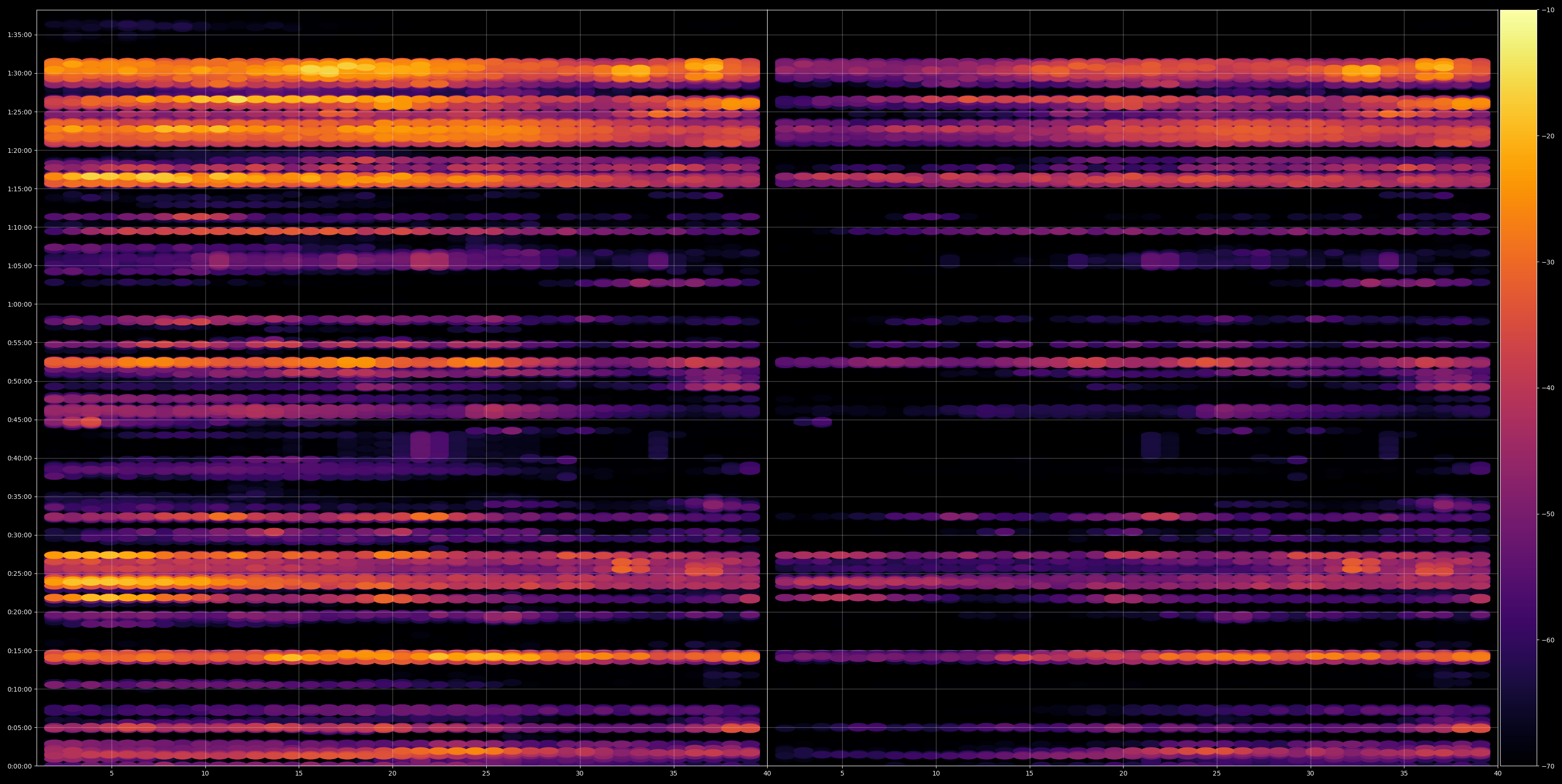The width and height of the screenshot is (1562, 784).
Task: Click the 0:55:00 y-axis label
Action: click(x=19, y=343)
